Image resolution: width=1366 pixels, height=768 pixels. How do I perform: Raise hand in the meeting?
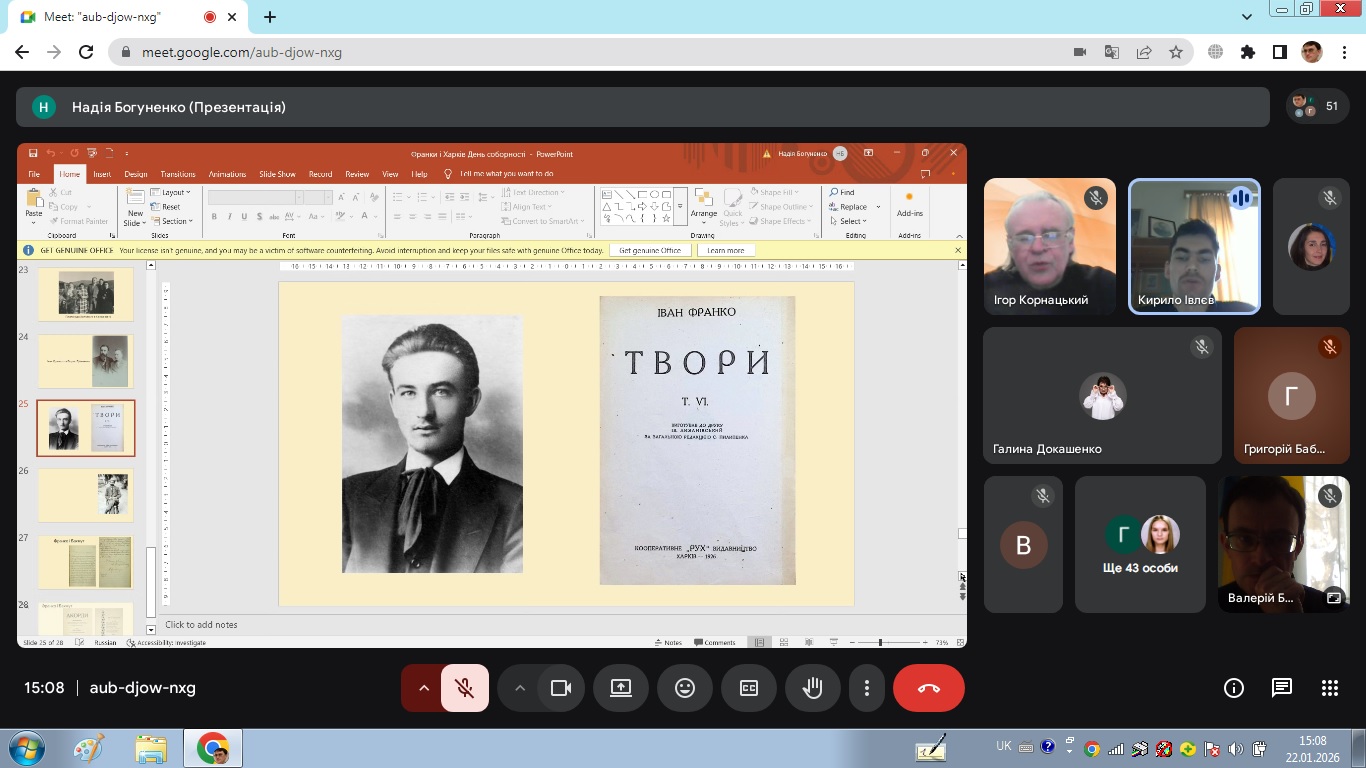point(813,688)
